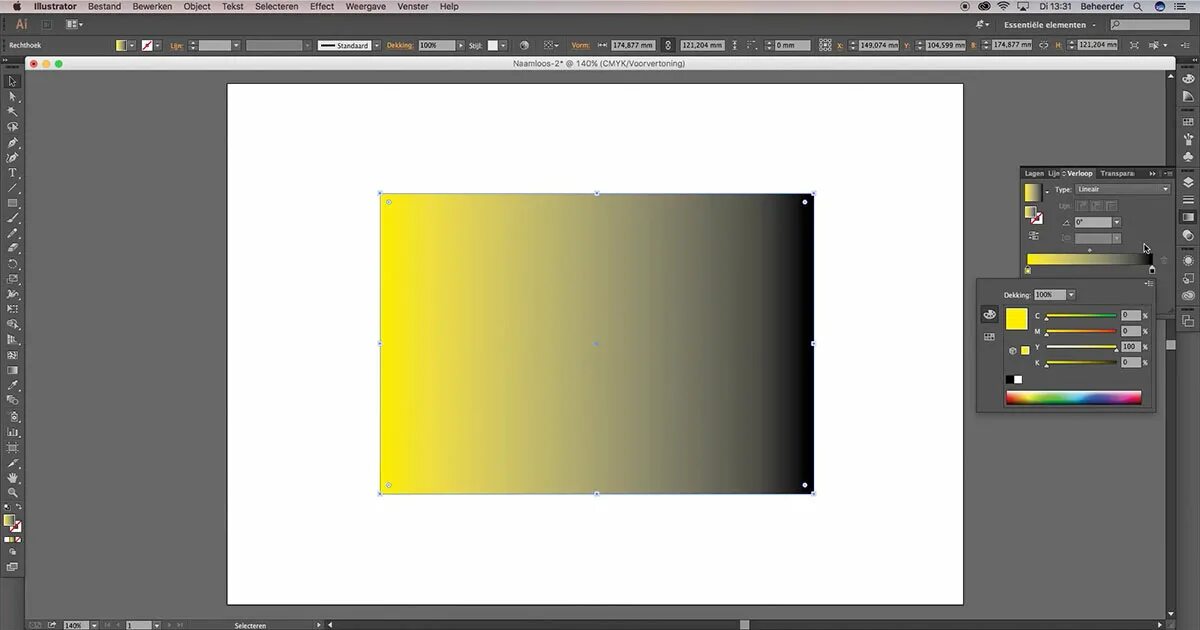Toggle the fill and stroke swatch in toolbox

pyautogui.click(x=12, y=522)
